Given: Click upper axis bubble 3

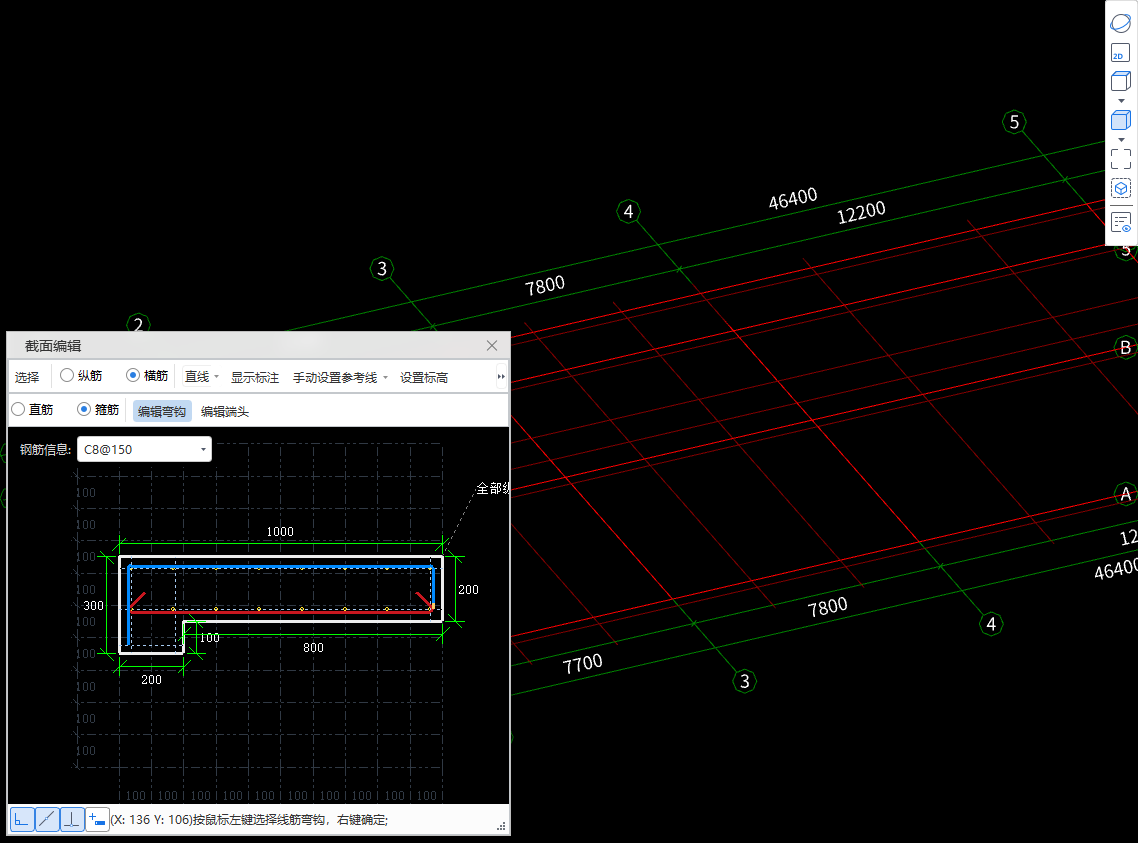Looking at the screenshot, I should (382, 269).
